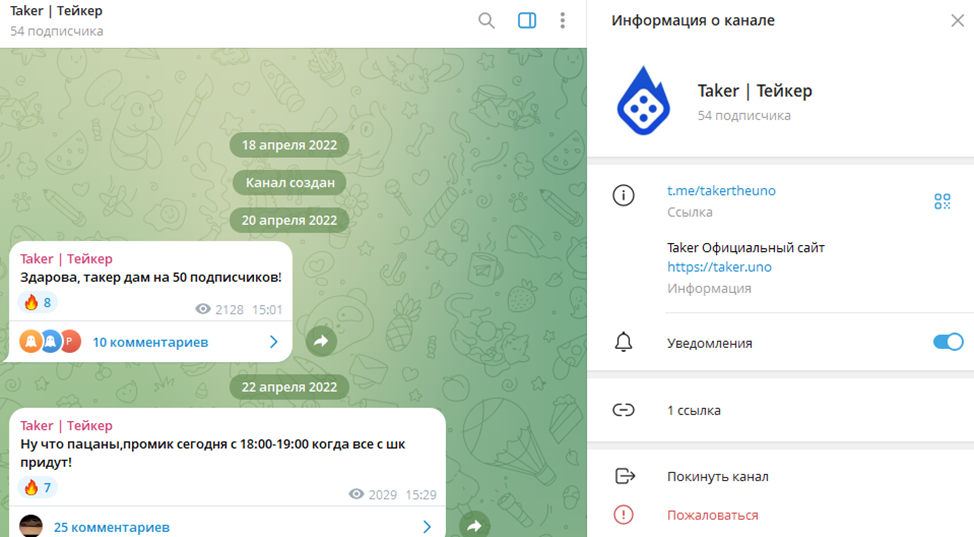Open the 1 ссылка shared links
This screenshot has height=537, width=974.
(x=693, y=410)
